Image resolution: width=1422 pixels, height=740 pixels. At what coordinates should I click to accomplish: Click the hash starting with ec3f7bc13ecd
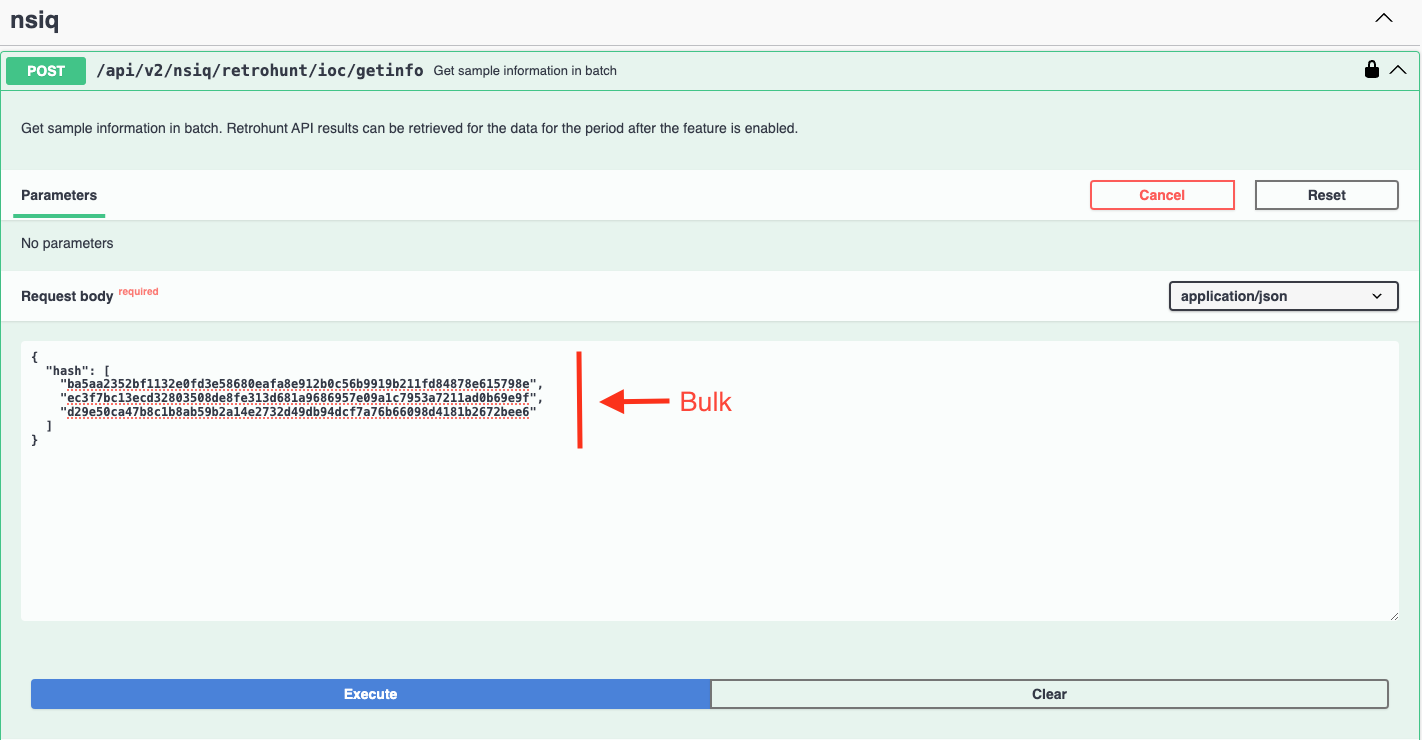pyautogui.click(x=299, y=397)
